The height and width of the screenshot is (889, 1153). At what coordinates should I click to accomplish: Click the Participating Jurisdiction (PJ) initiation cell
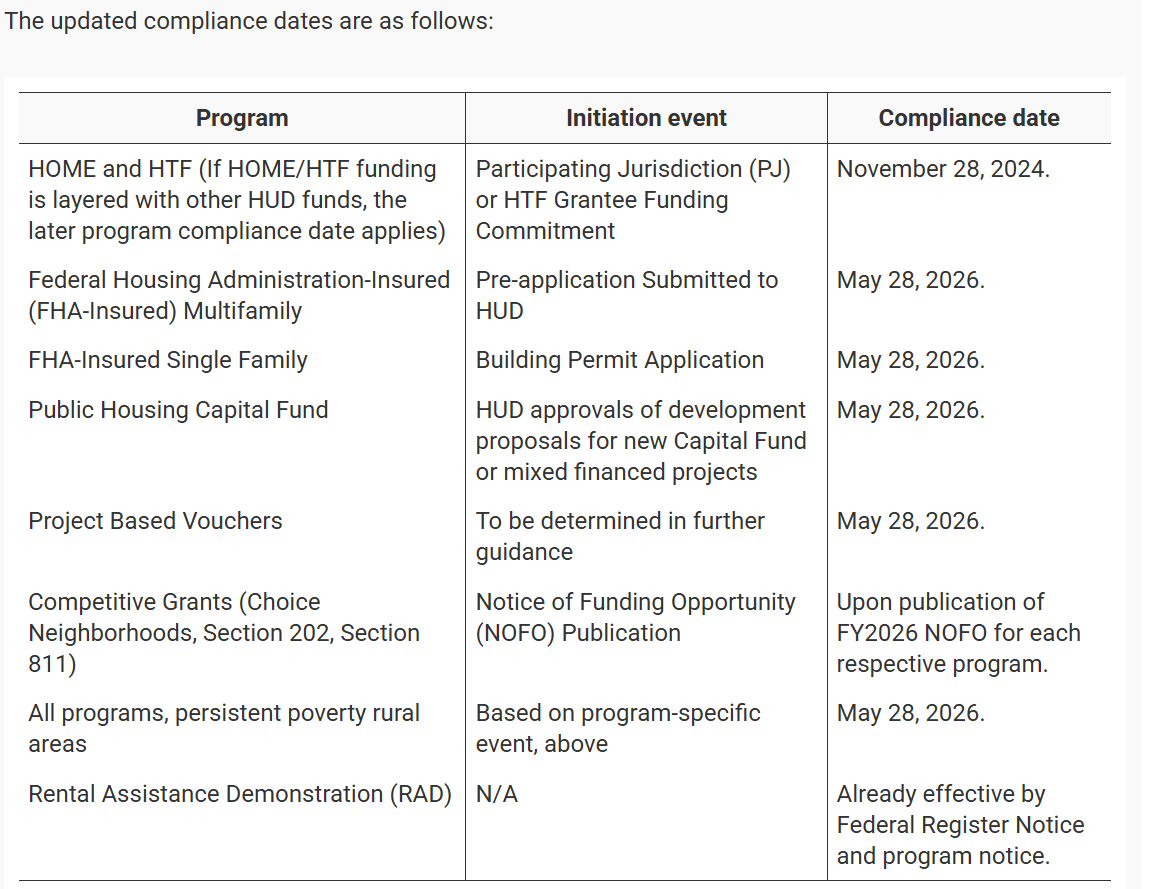633,200
